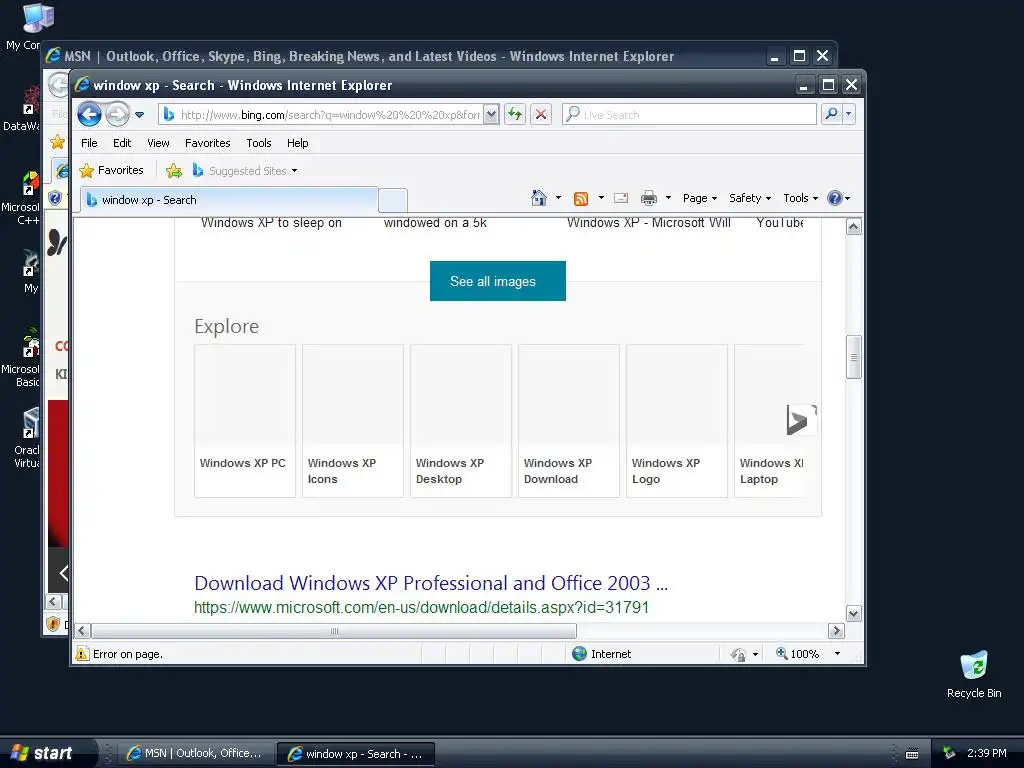Open the Edit menu
Image resolution: width=1024 pixels, height=768 pixels.
pos(122,143)
